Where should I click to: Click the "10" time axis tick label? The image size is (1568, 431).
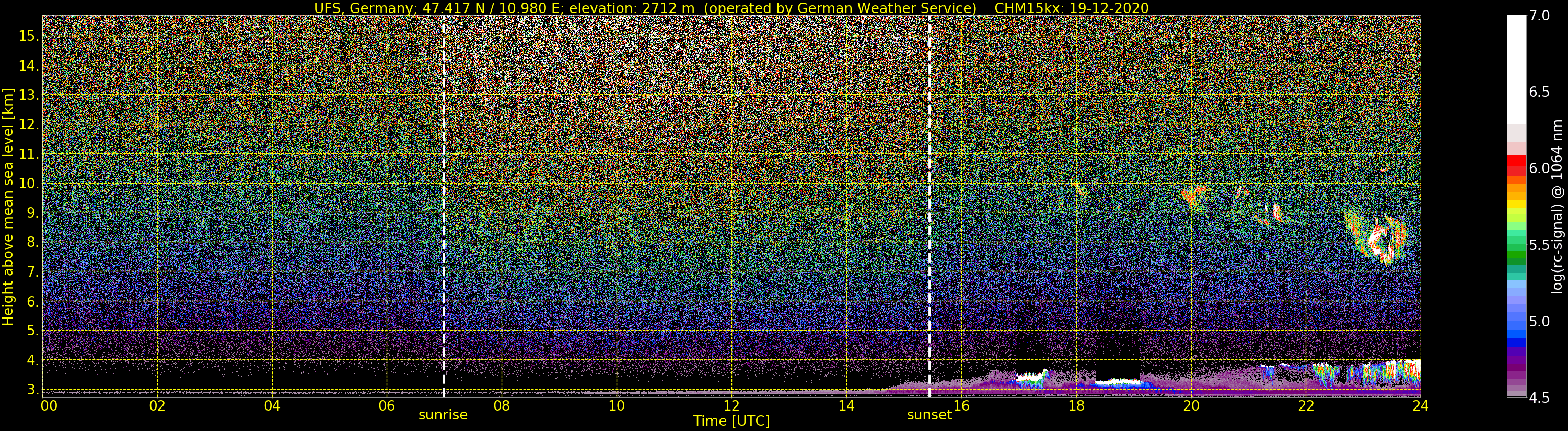click(617, 406)
